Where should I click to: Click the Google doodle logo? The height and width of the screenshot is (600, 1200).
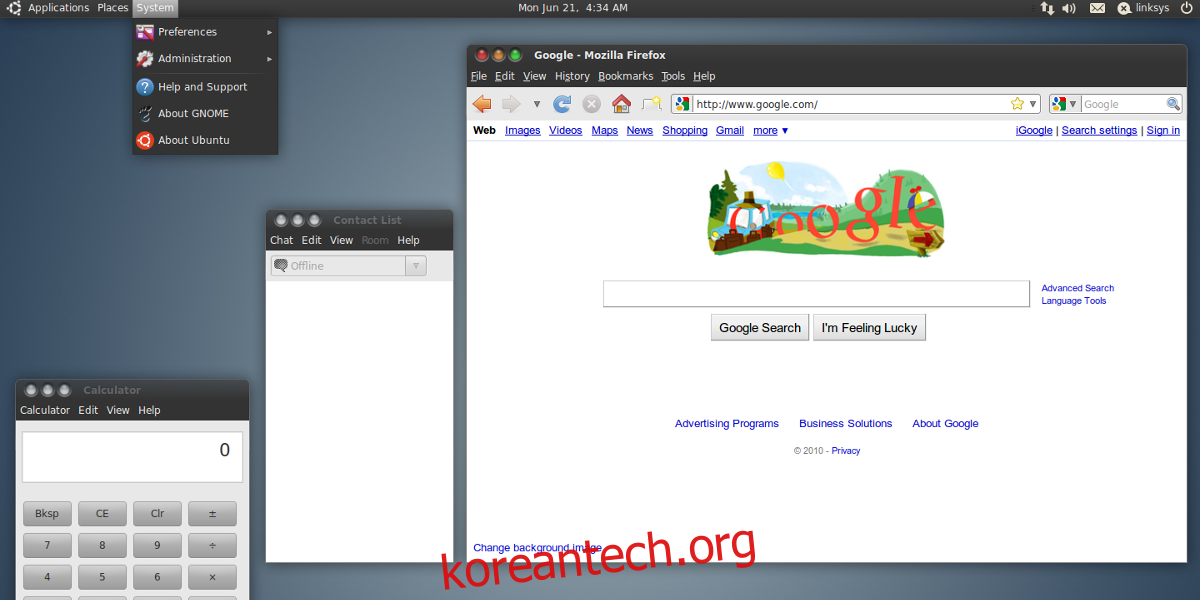pyautogui.click(x=826, y=208)
